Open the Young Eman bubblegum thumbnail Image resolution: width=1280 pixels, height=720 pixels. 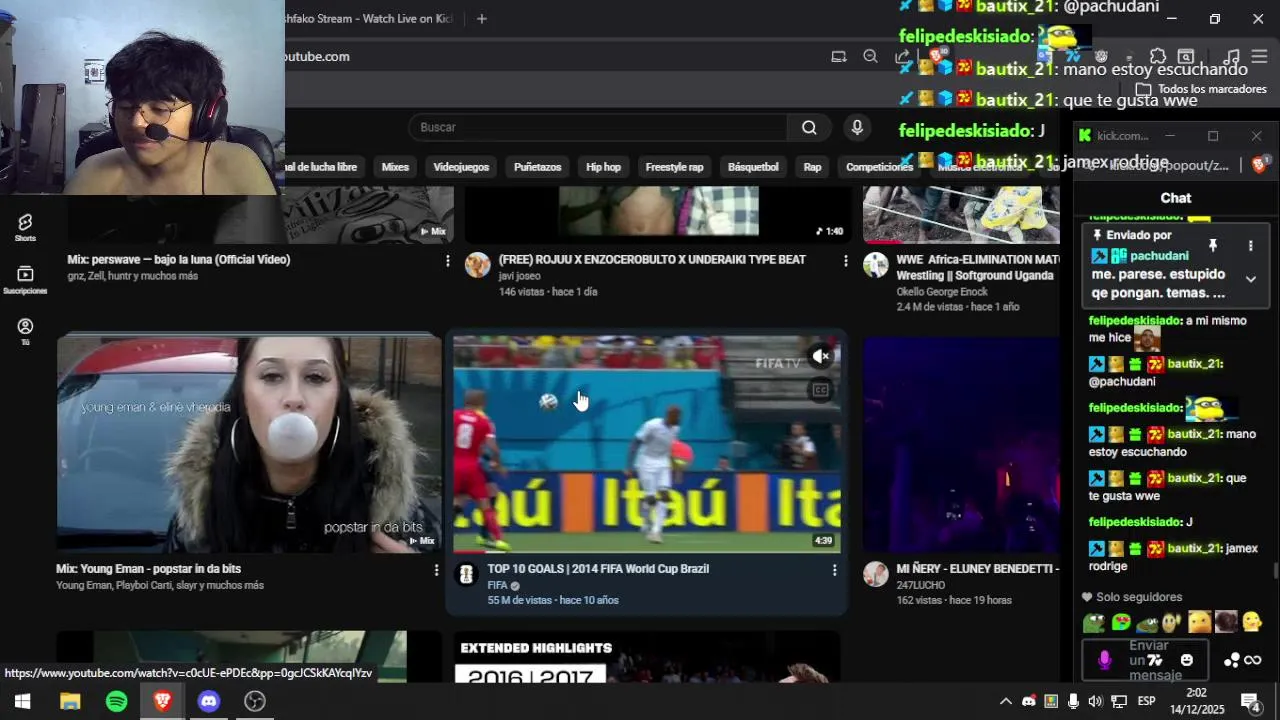(x=249, y=443)
